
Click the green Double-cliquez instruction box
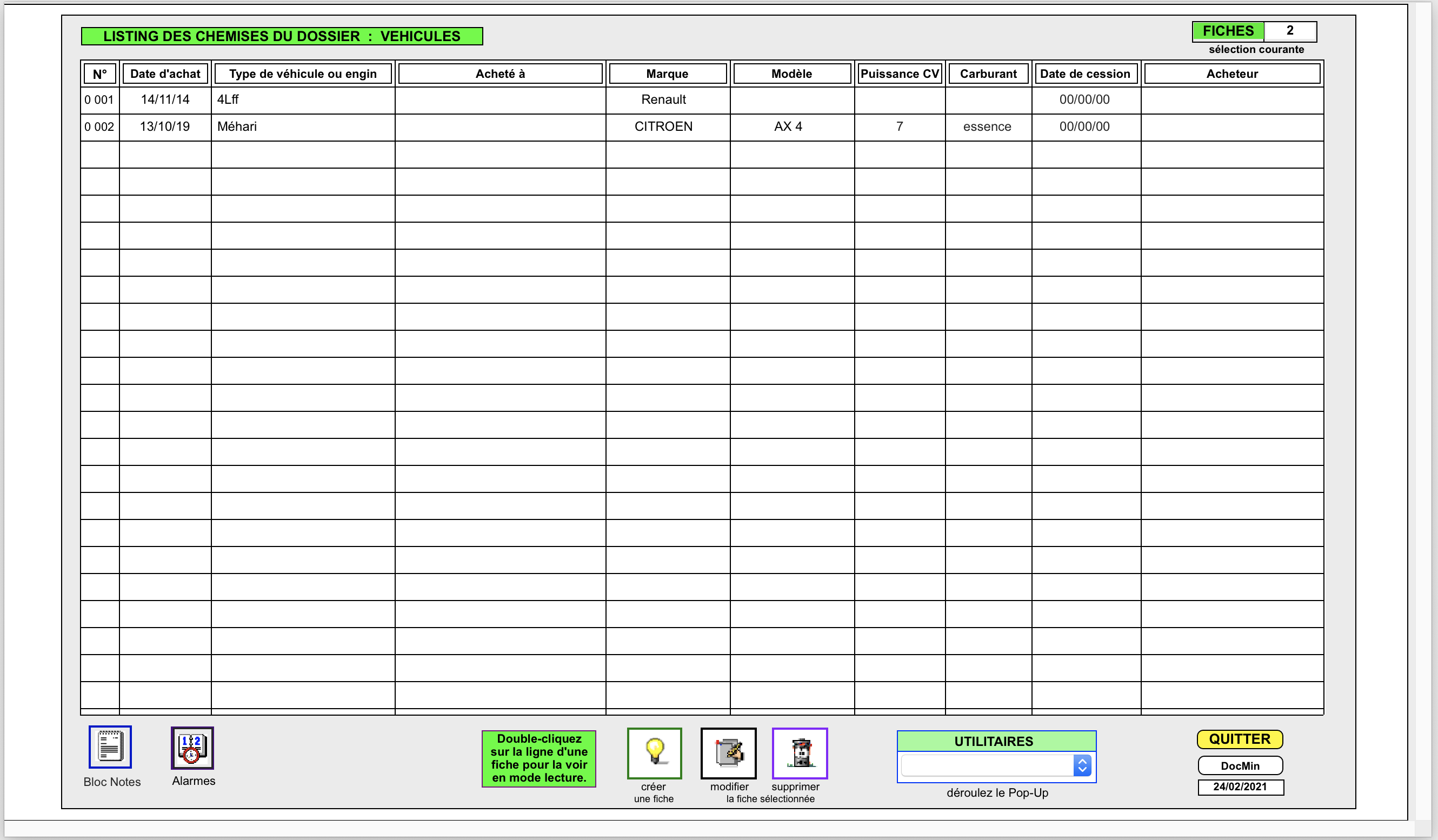[x=538, y=758]
